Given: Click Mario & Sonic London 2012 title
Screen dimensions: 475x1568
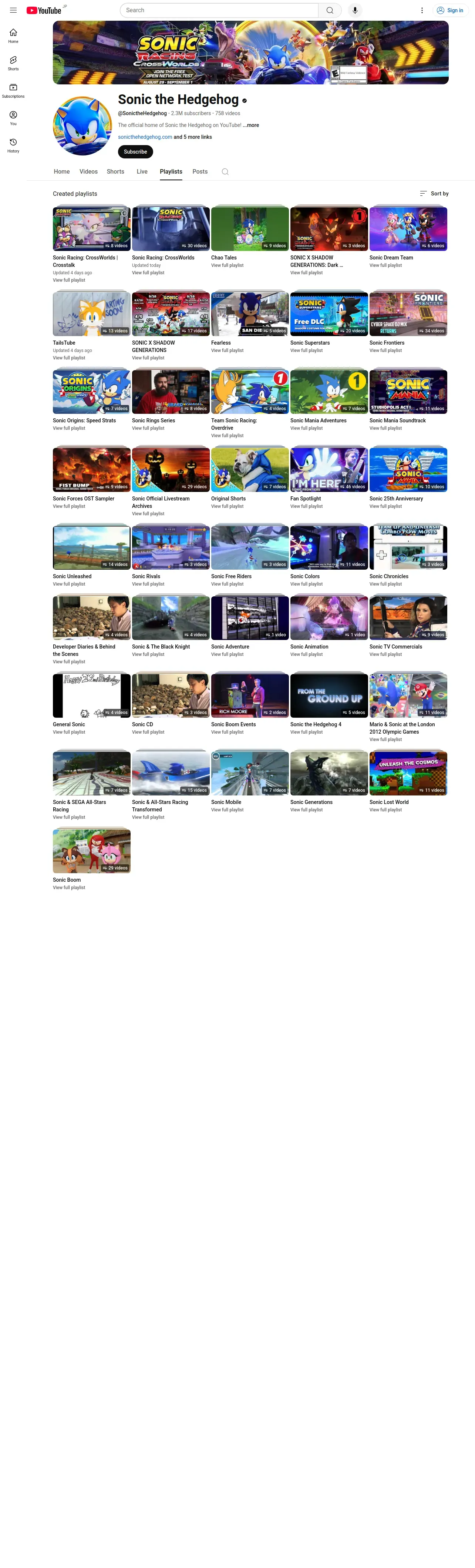Looking at the screenshot, I should coord(402,728).
